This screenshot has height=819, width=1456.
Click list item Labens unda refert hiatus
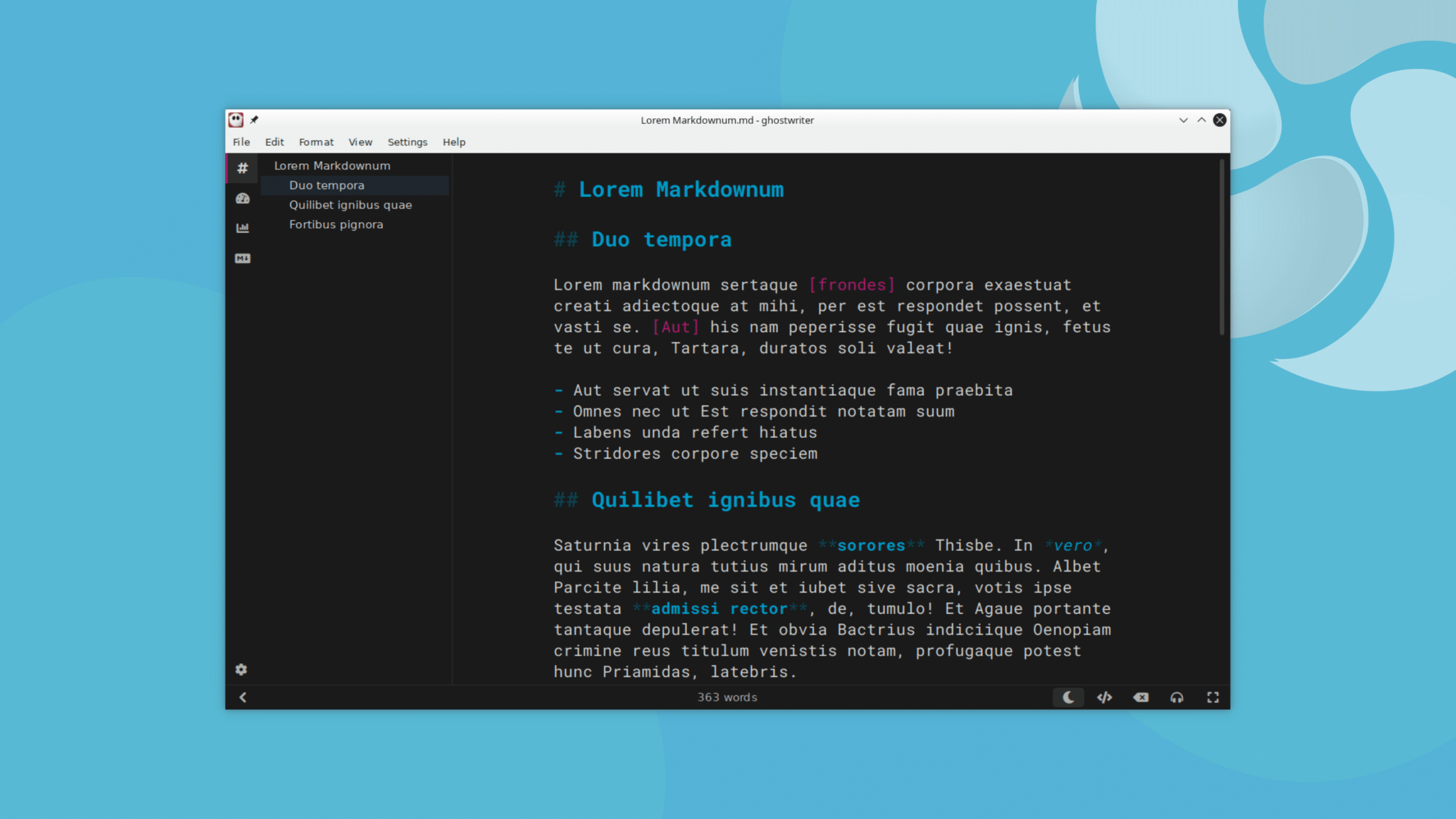point(695,432)
